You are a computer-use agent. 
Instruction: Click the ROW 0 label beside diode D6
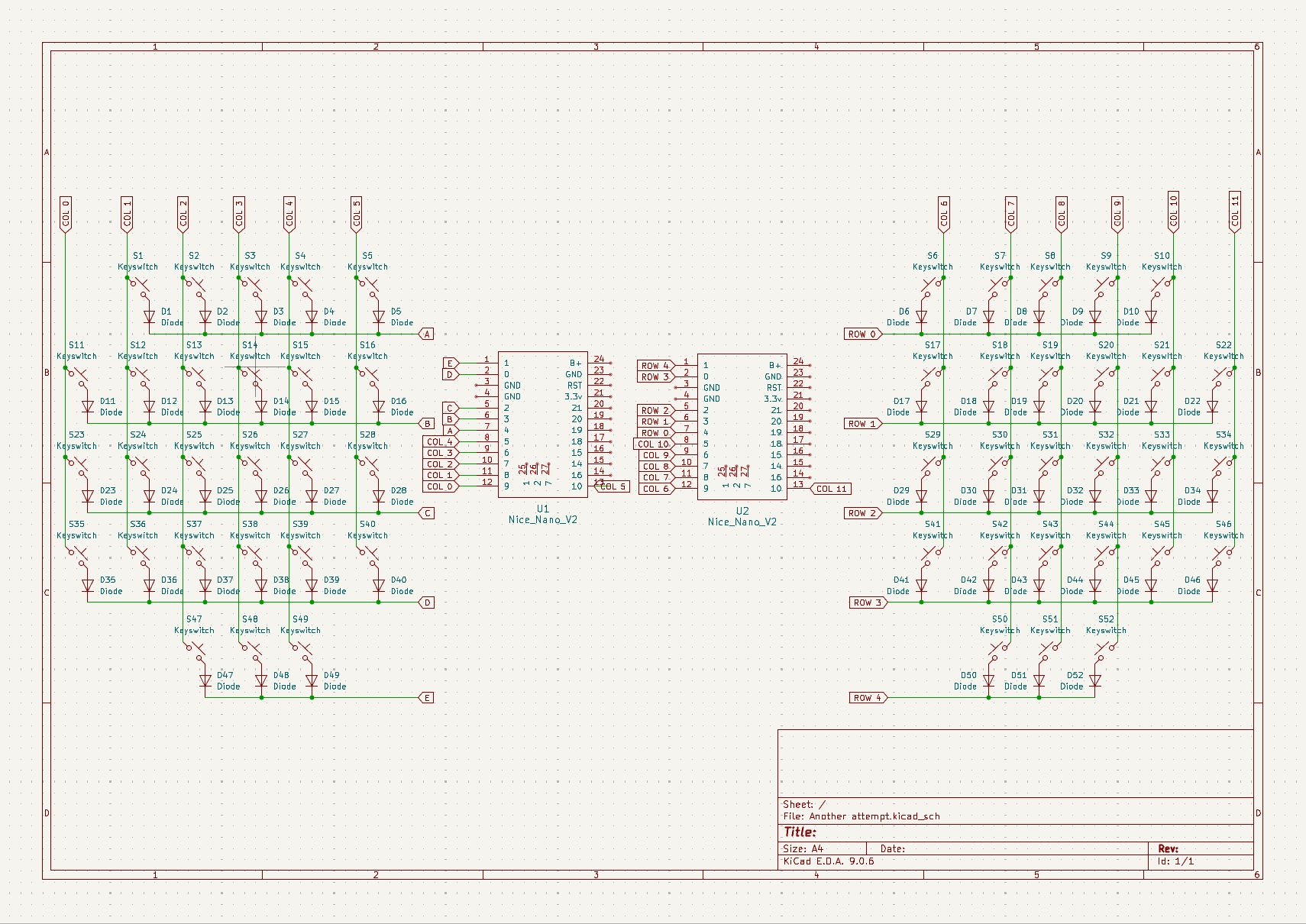[864, 334]
